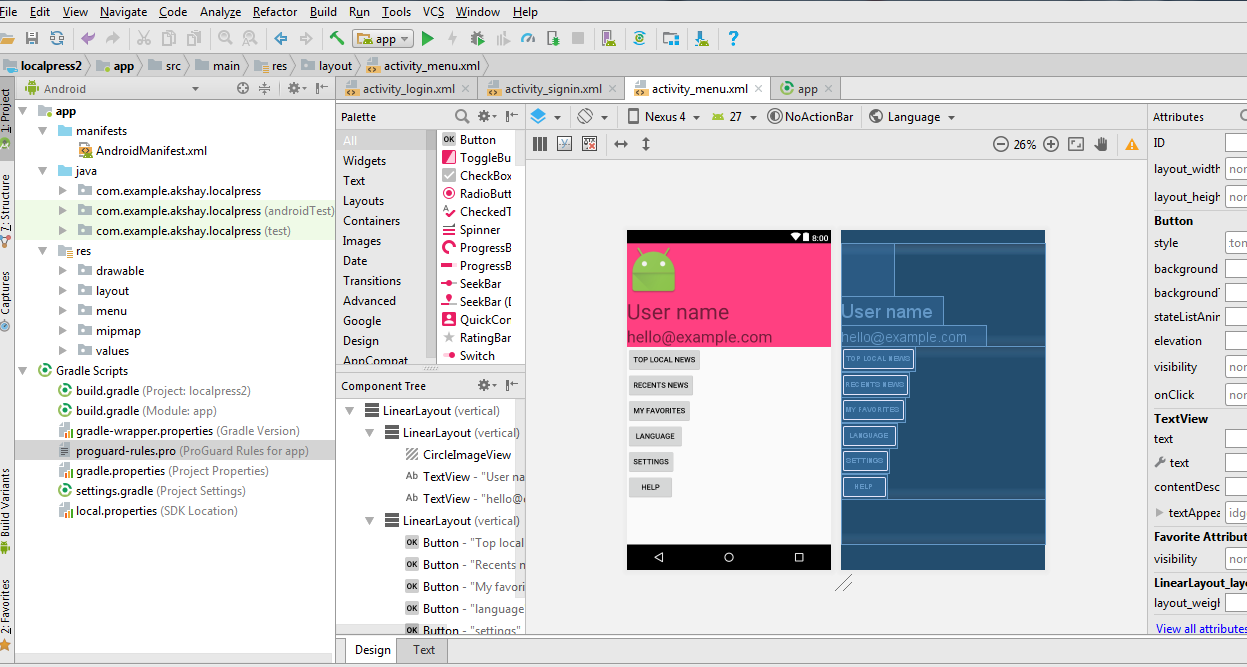Switch to activity_login.xml tab
Image resolution: width=1247 pixels, height=667 pixels.
(x=409, y=88)
